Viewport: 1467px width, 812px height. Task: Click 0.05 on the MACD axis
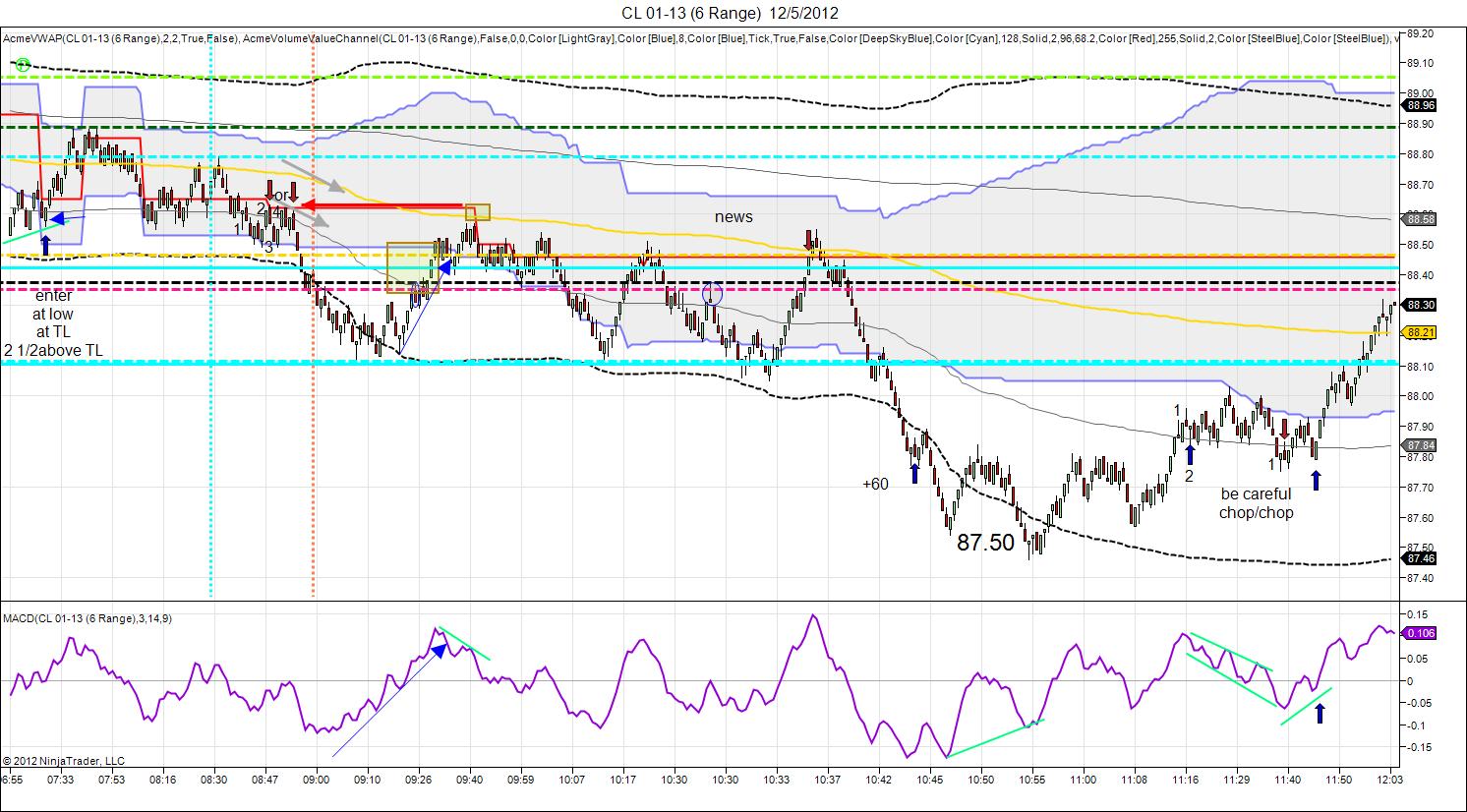coord(1419,660)
